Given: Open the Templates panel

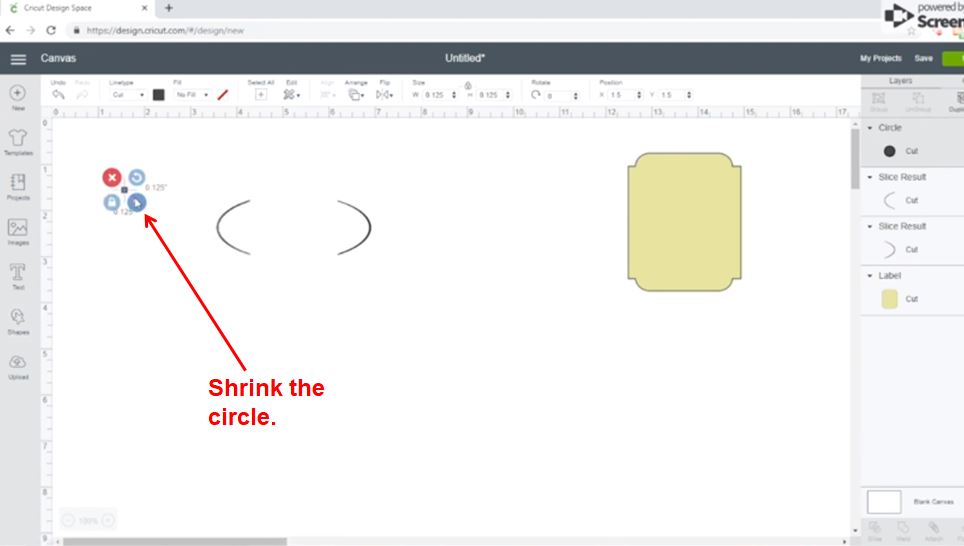Looking at the screenshot, I should click(x=18, y=142).
